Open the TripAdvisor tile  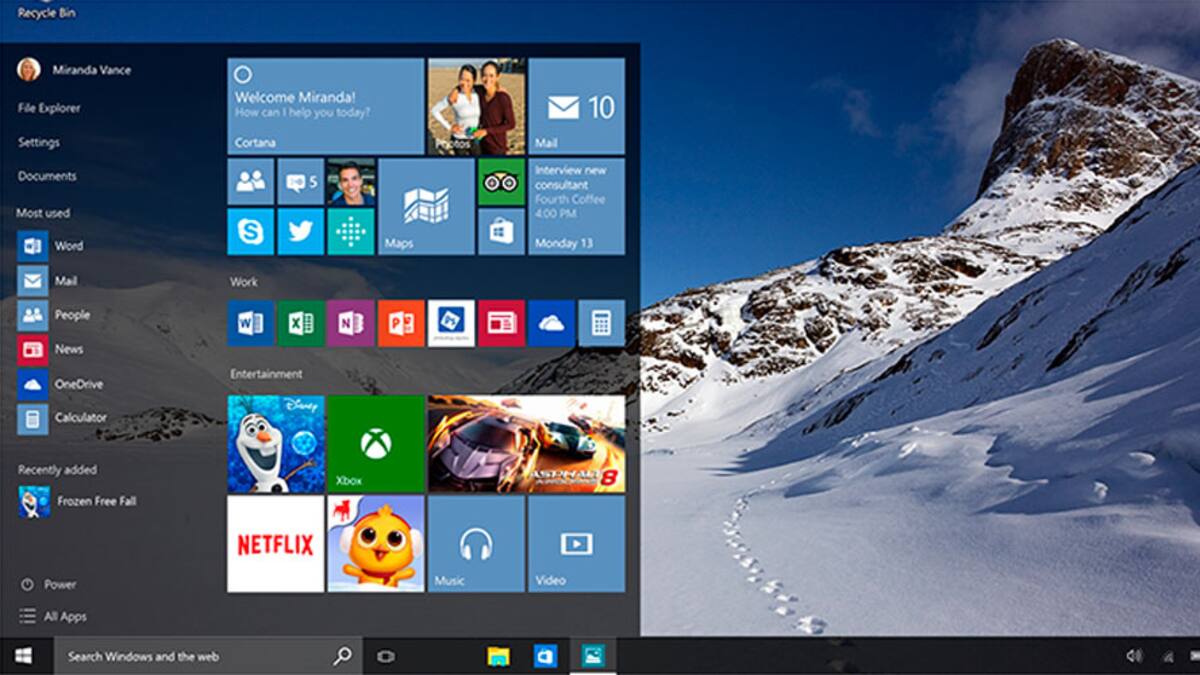pos(501,182)
